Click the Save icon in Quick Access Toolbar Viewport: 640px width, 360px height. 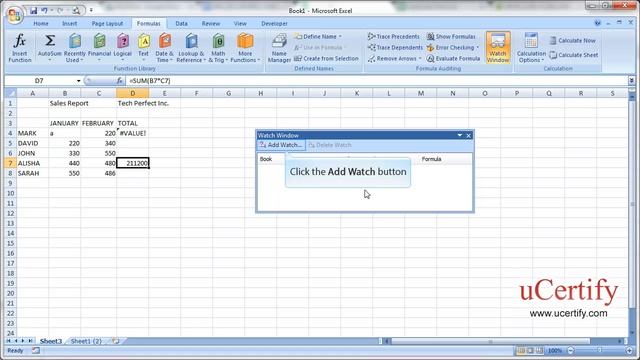pyautogui.click(x=33, y=10)
